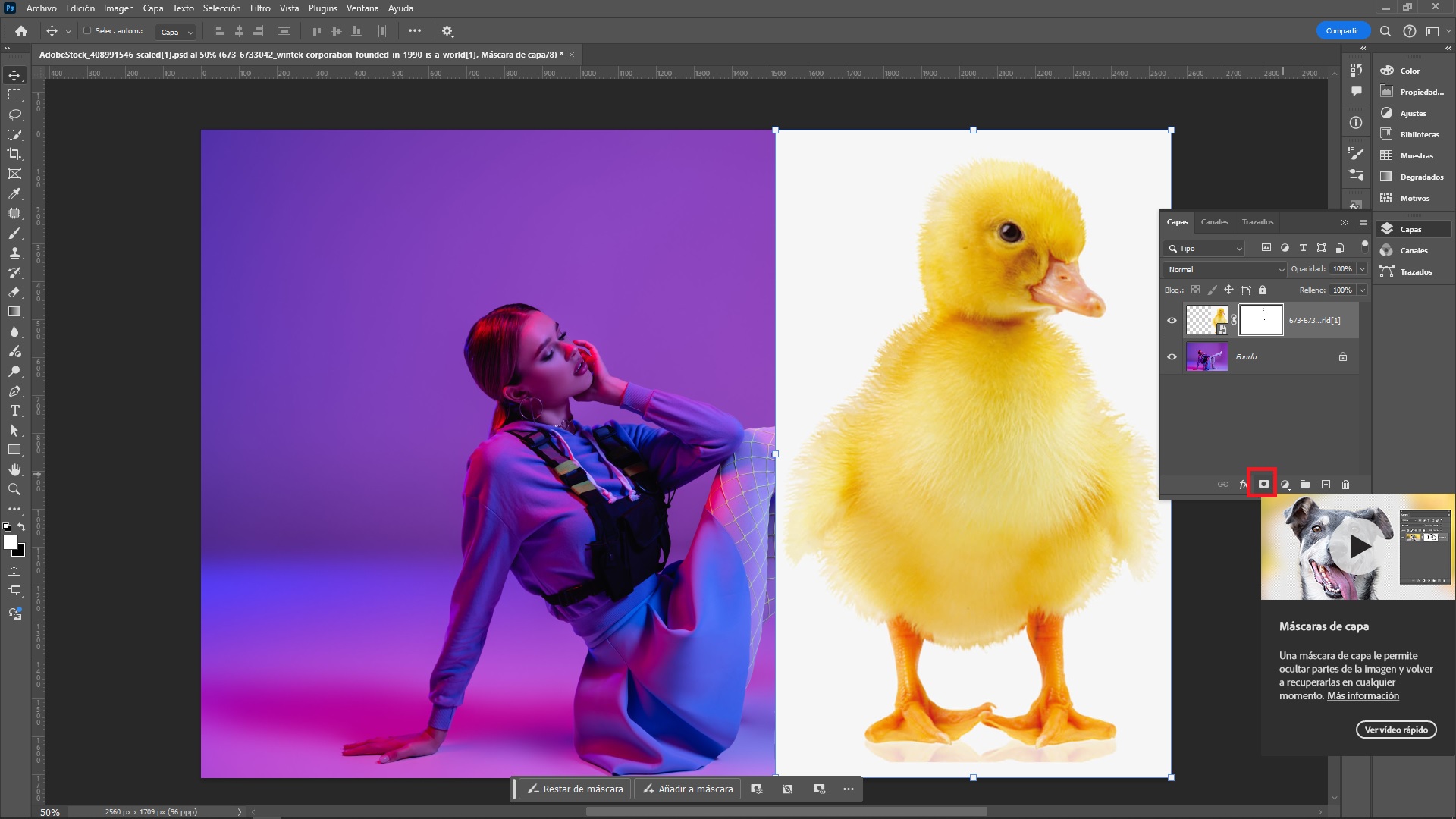Image resolution: width=1456 pixels, height=819 pixels.
Task: Create a new layer group folder
Action: (x=1305, y=484)
